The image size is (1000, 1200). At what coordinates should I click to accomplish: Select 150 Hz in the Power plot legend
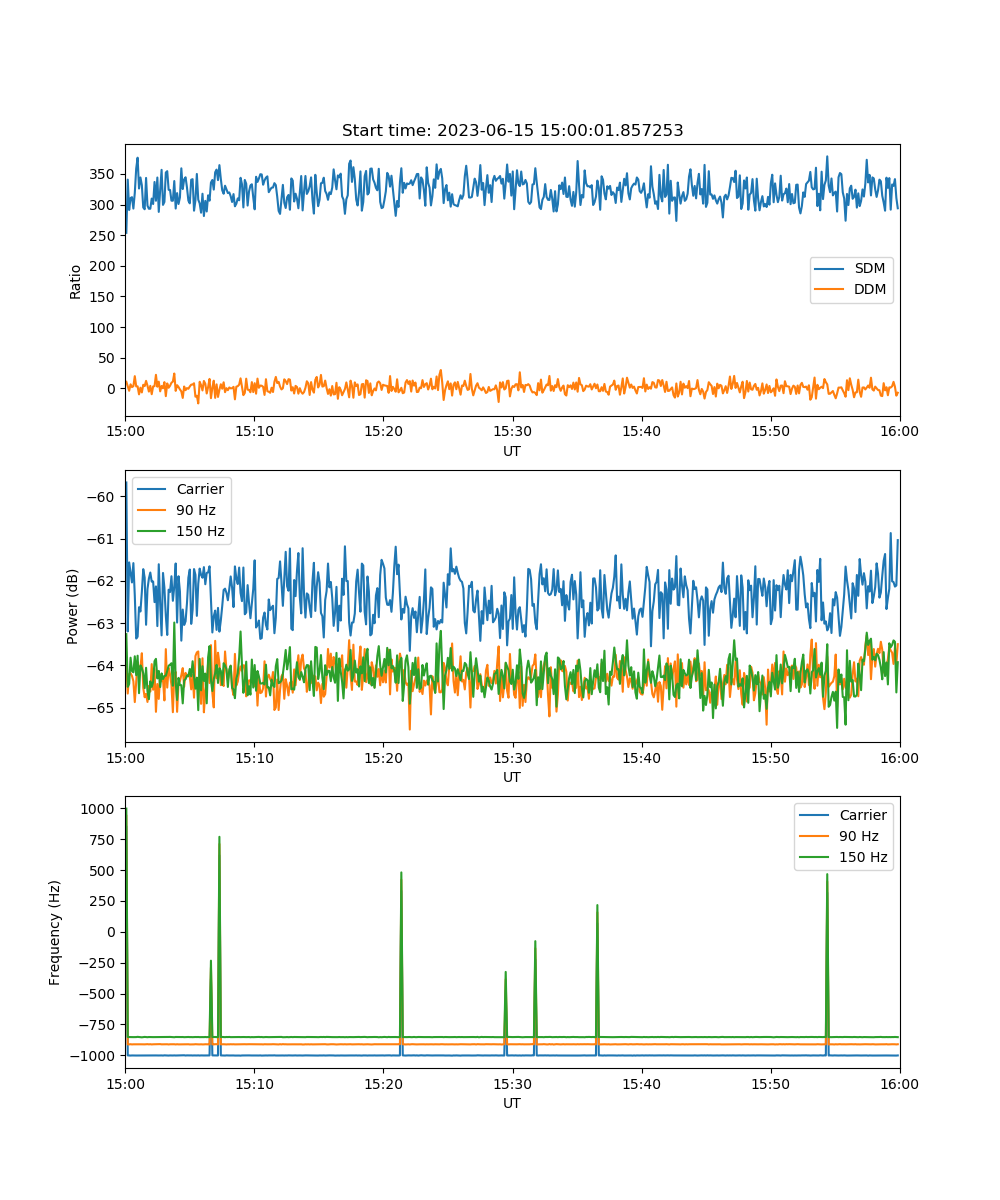(181, 531)
